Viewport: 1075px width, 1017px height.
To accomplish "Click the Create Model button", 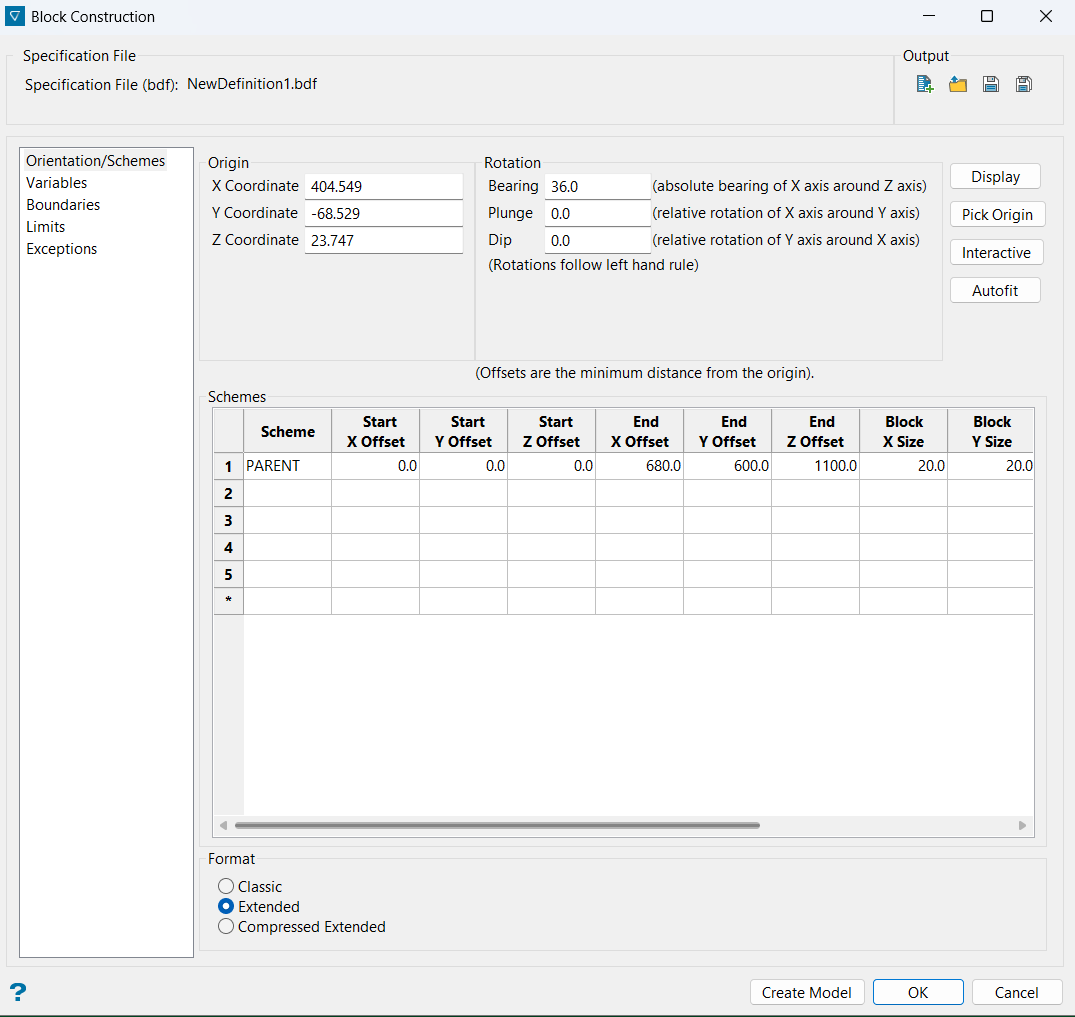I will click(806, 992).
